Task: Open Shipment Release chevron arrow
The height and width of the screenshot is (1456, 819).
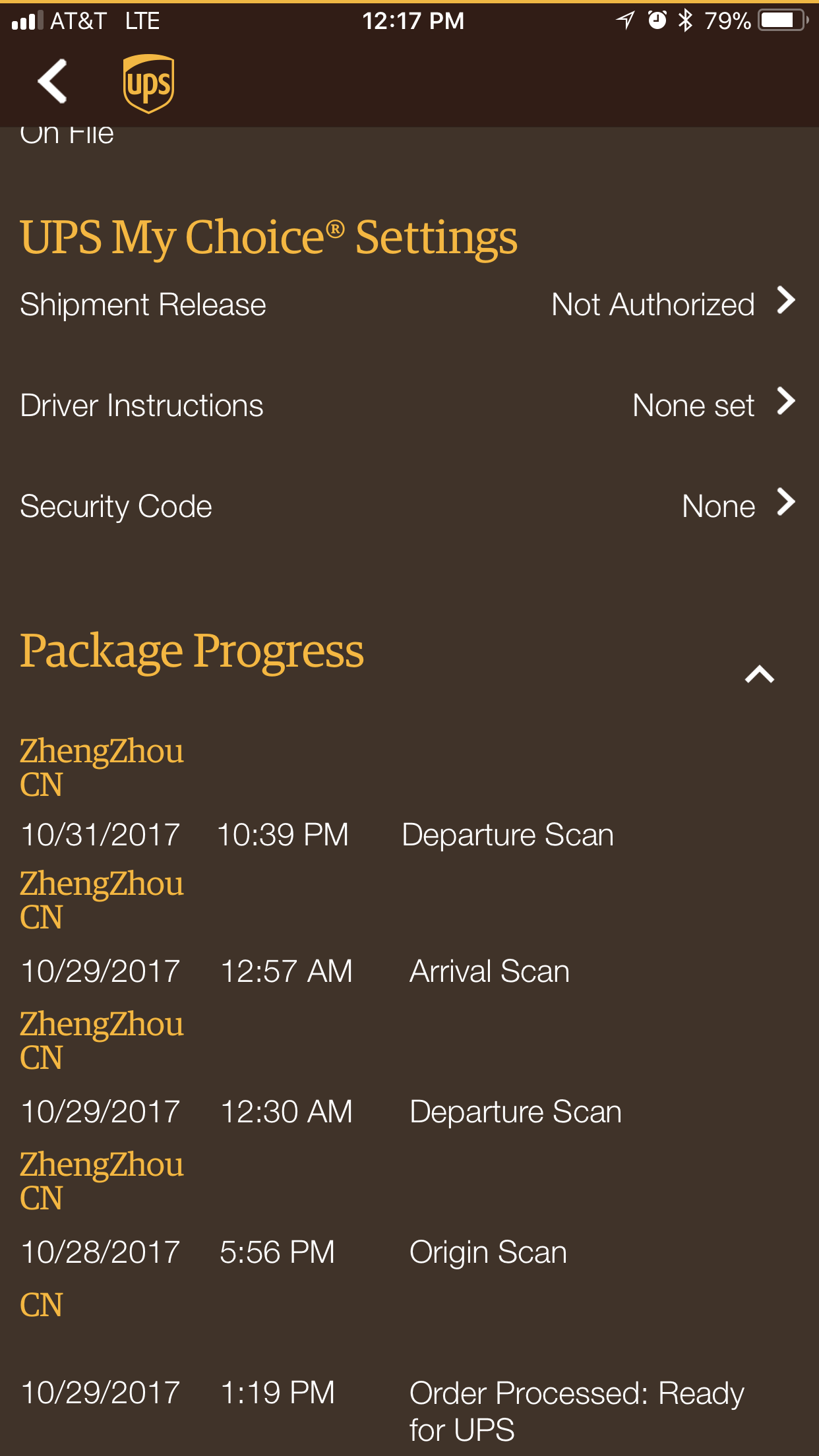Action: (x=786, y=301)
